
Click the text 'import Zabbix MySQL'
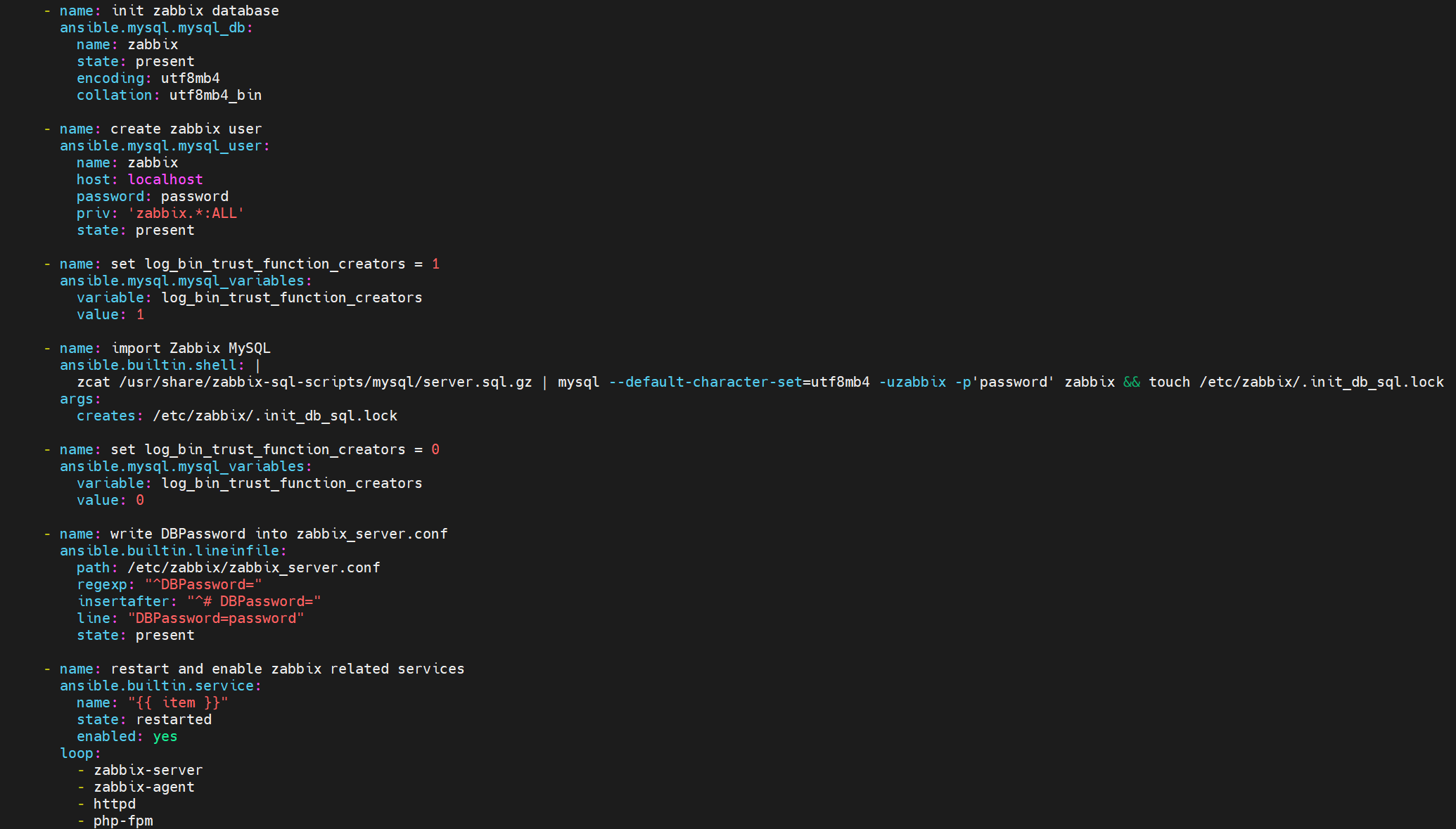tap(191, 348)
